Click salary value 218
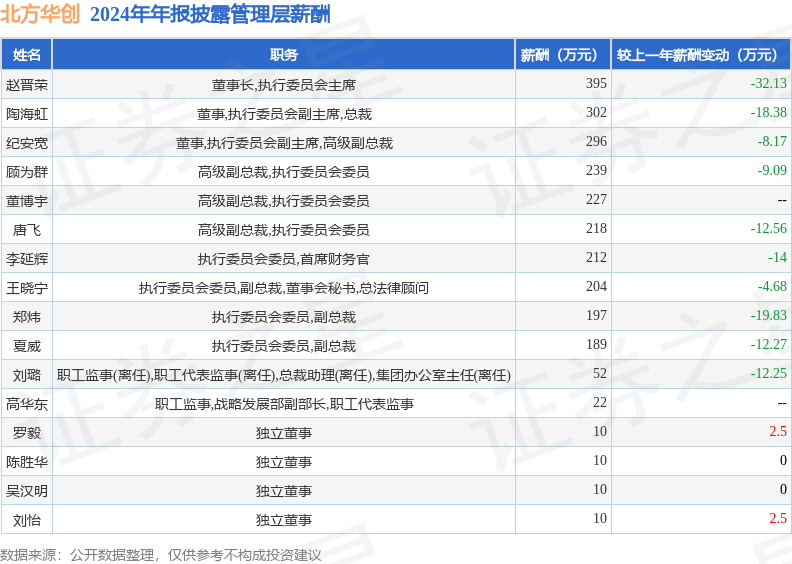The height and width of the screenshot is (564, 792). pyautogui.click(x=596, y=228)
